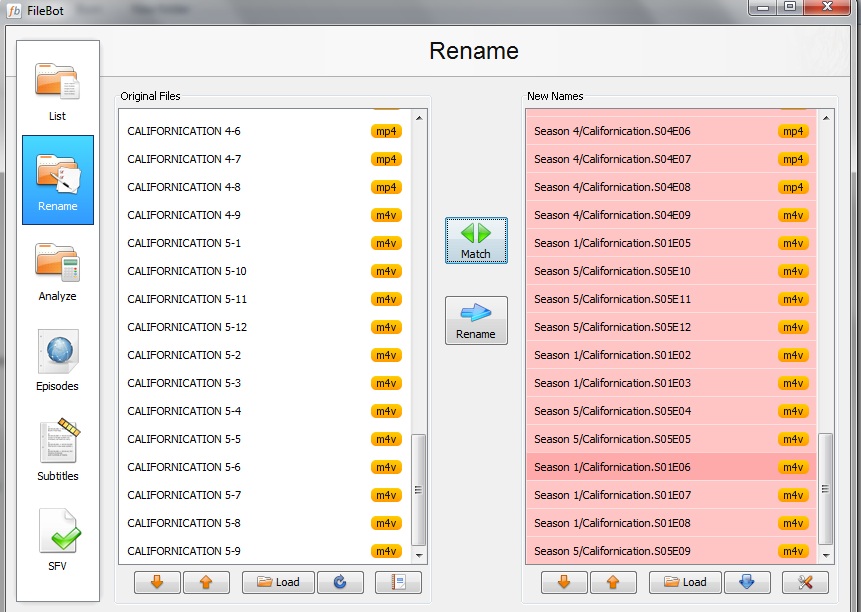The width and height of the screenshot is (861, 612).
Task: Select new name Californication.S05E12
Action: [672, 327]
